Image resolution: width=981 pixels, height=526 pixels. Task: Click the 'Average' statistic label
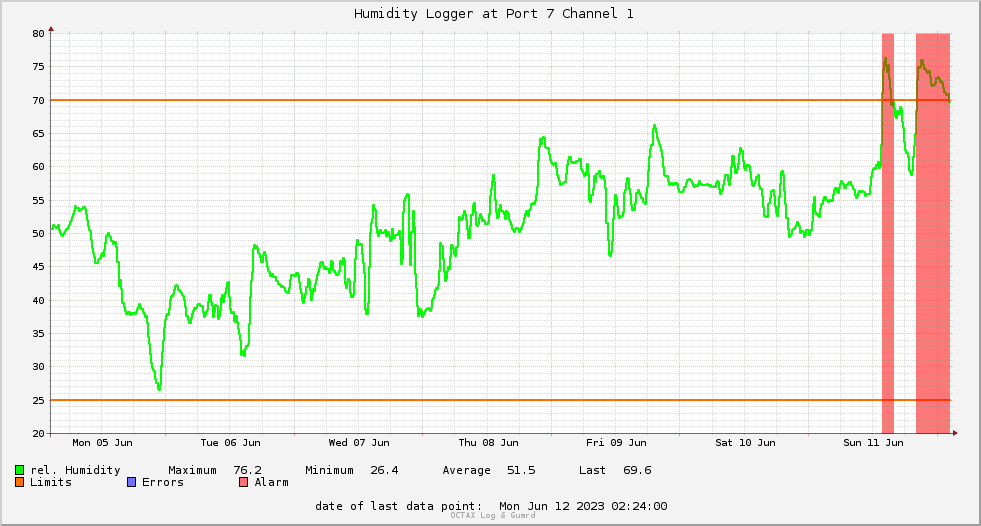(x=466, y=470)
